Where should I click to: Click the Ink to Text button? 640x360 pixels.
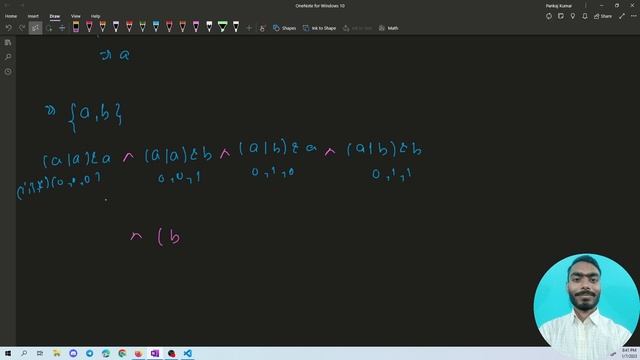[x=358, y=28]
